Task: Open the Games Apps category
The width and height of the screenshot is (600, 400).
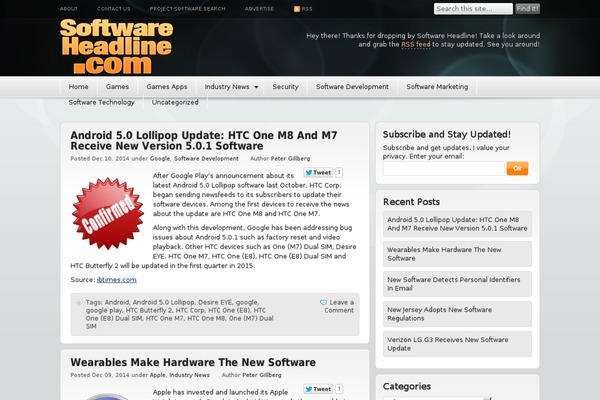Action: 167,87
